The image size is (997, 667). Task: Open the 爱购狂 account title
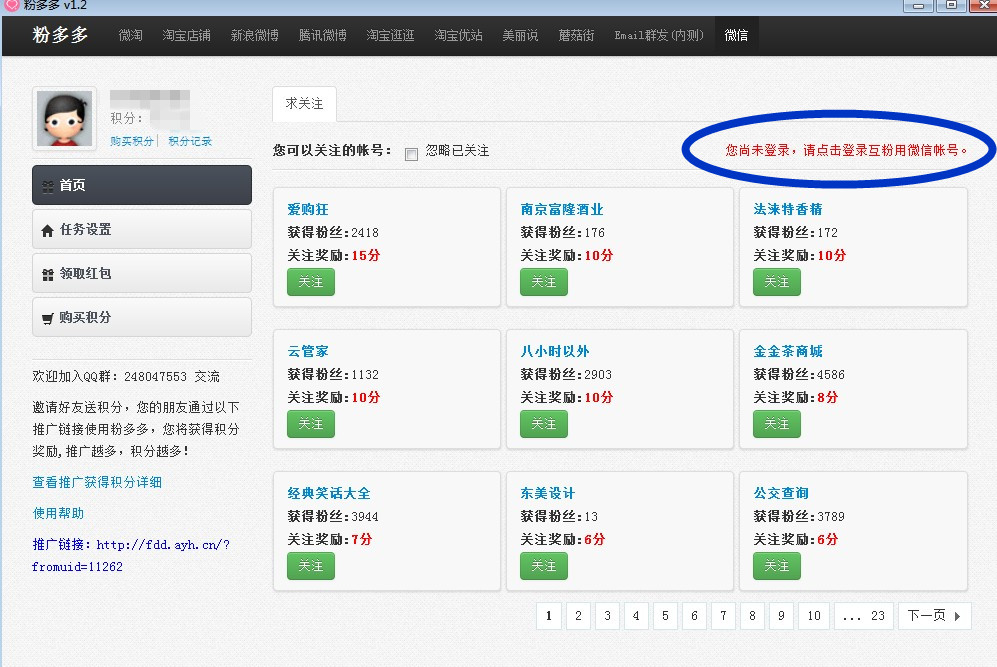[x=308, y=209]
